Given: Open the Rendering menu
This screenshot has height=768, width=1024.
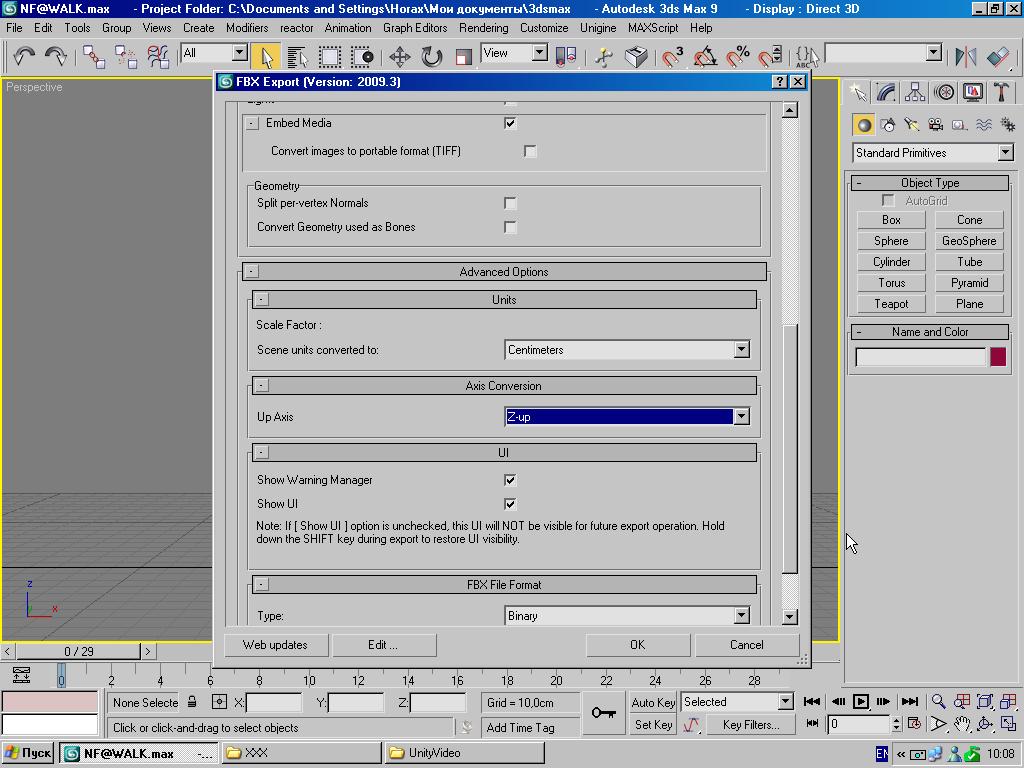Looking at the screenshot, I should [483, 28].
